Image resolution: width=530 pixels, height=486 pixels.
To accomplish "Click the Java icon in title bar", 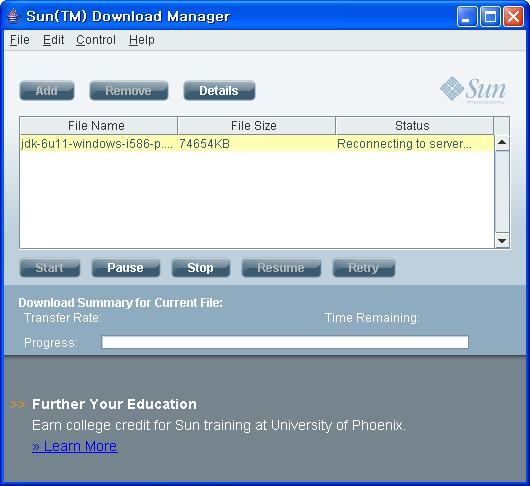I will click(14, 16).
